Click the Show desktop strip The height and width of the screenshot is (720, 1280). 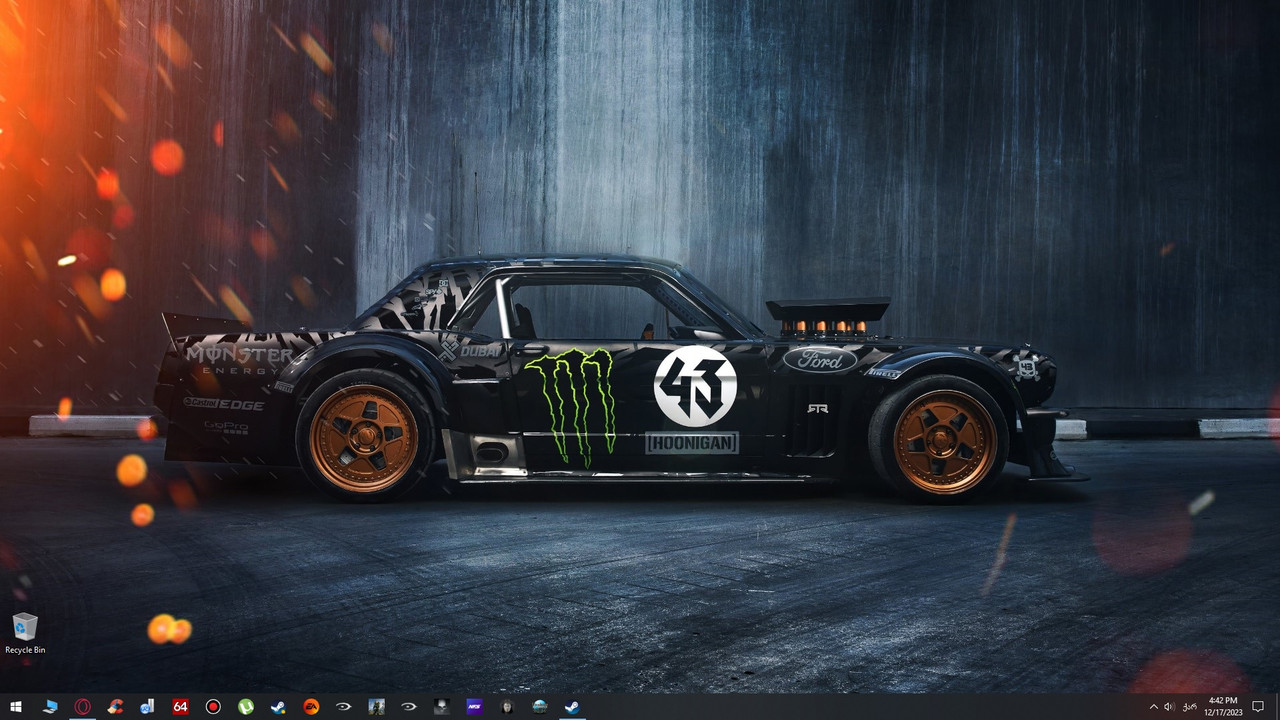click(x=1277, y=707)
